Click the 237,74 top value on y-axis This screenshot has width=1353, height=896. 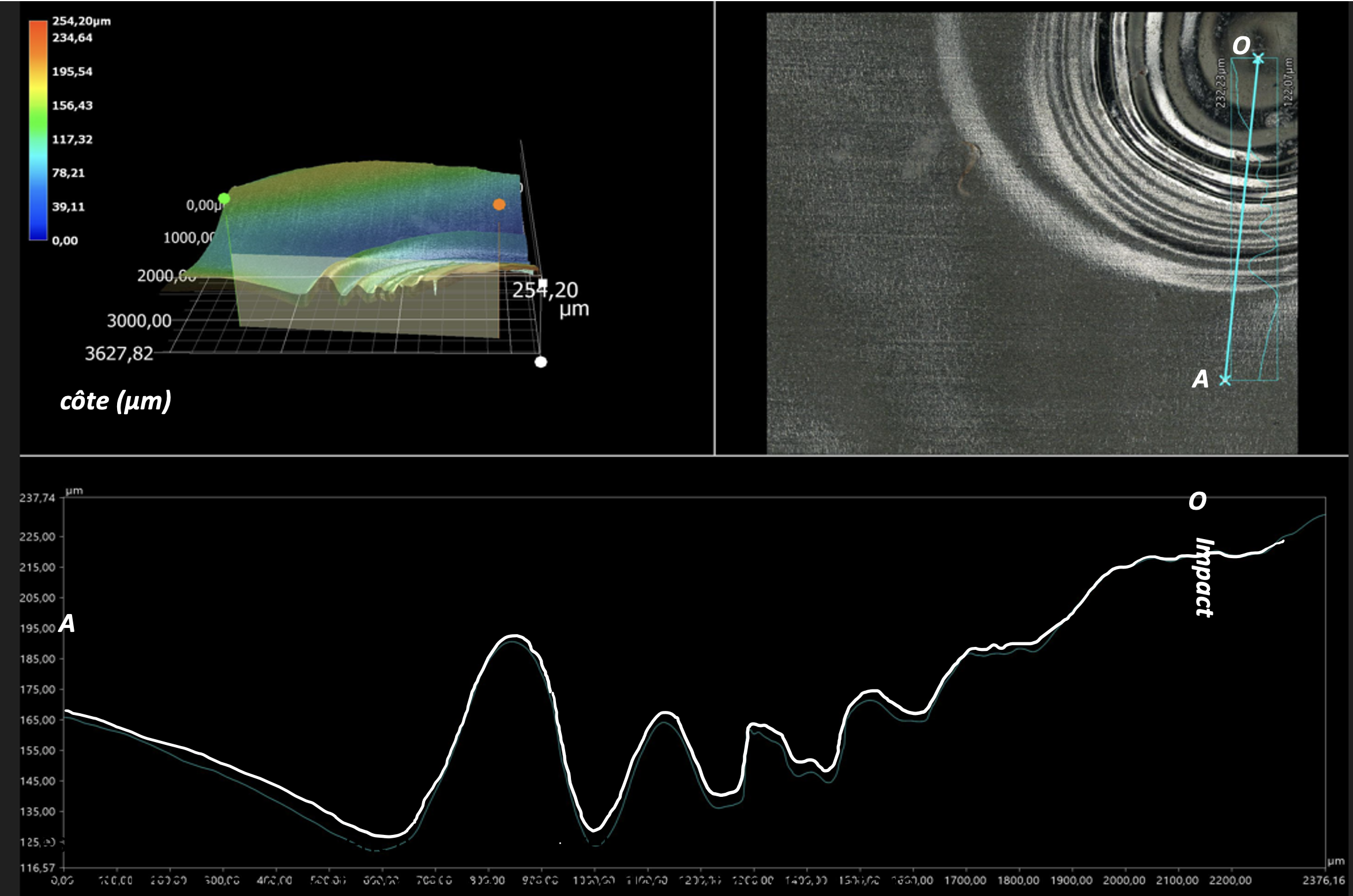click(x=37, y=498)
